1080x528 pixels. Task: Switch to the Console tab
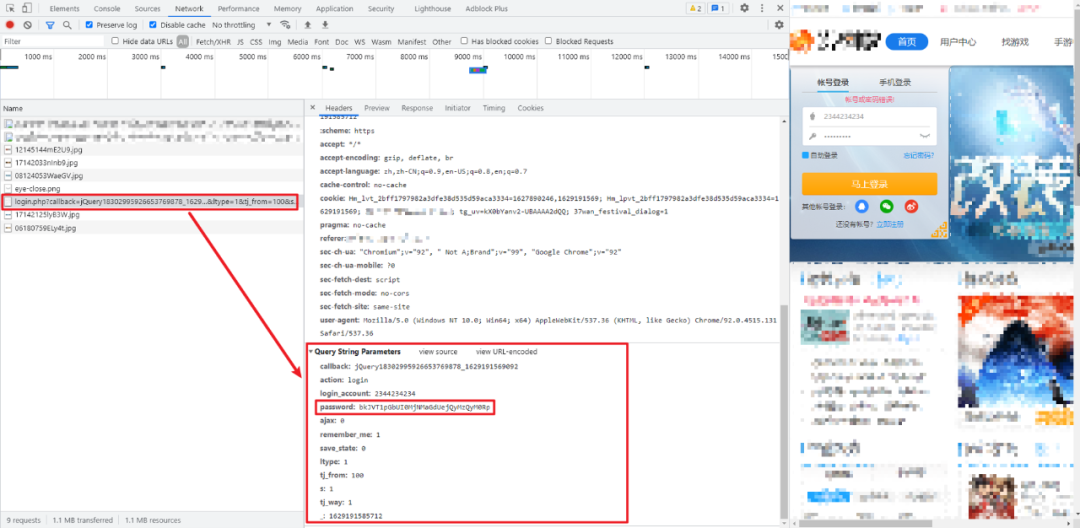click(x=107, y=9)
